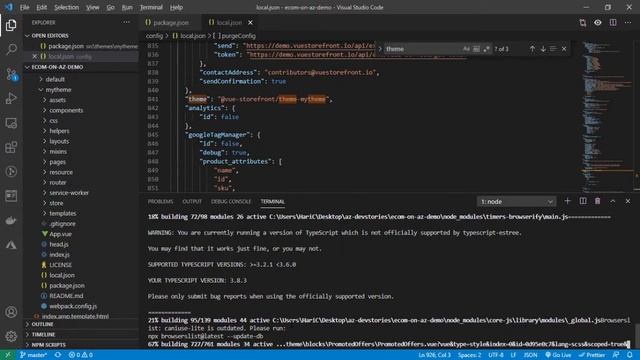Open the Accounts menu
The image size is (640, 360).
click(11, 312)
